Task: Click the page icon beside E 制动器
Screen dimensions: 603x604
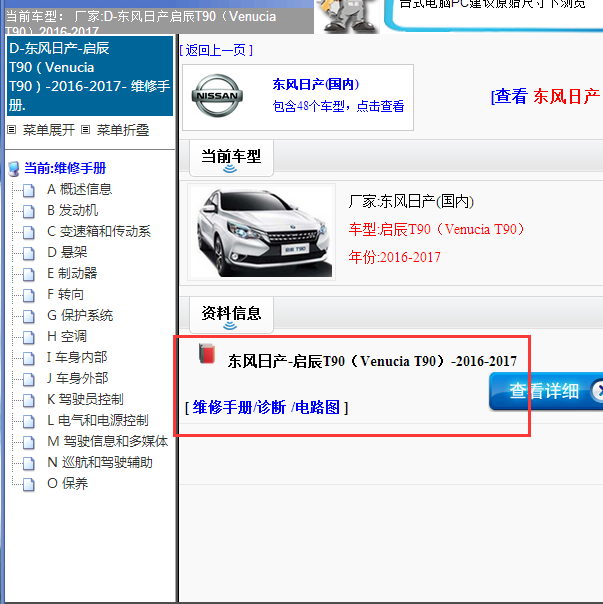Action: coord(29,274)
